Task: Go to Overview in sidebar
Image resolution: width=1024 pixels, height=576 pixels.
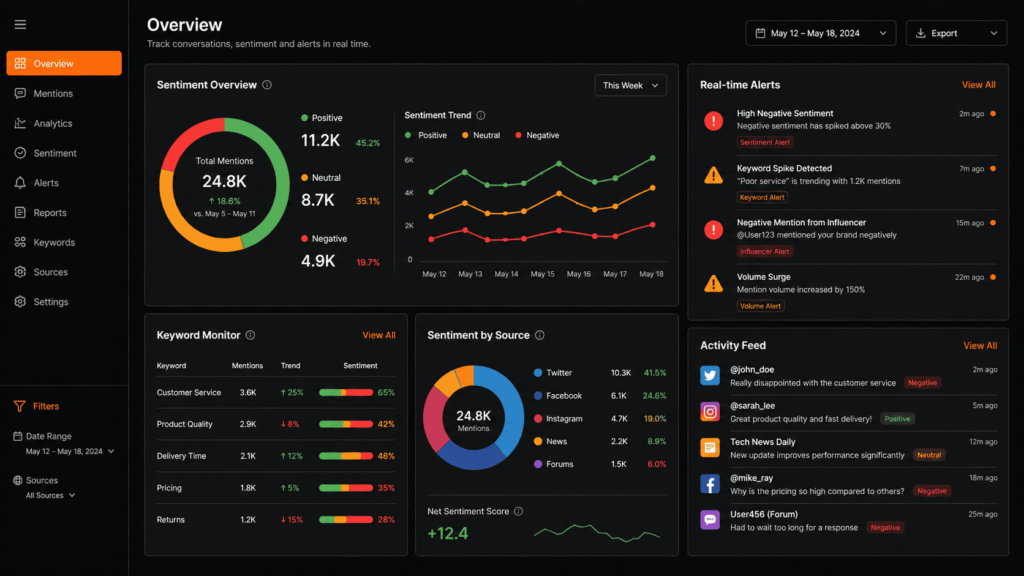Action: [64, 63]
